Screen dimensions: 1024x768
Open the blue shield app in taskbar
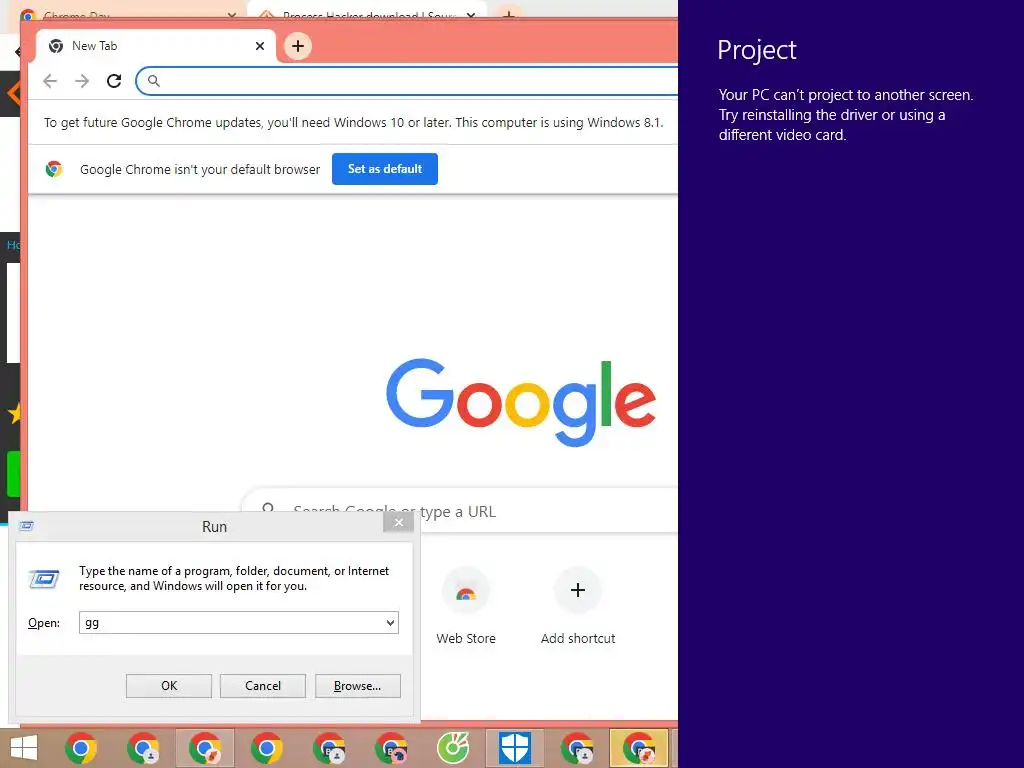click(515, 748)
